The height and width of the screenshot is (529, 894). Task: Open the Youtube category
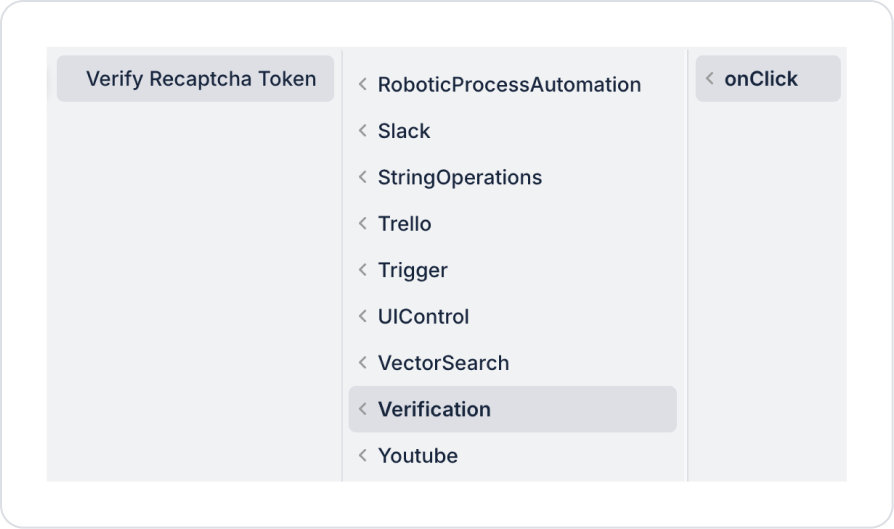pyautogui.click(x=417, y=456)
